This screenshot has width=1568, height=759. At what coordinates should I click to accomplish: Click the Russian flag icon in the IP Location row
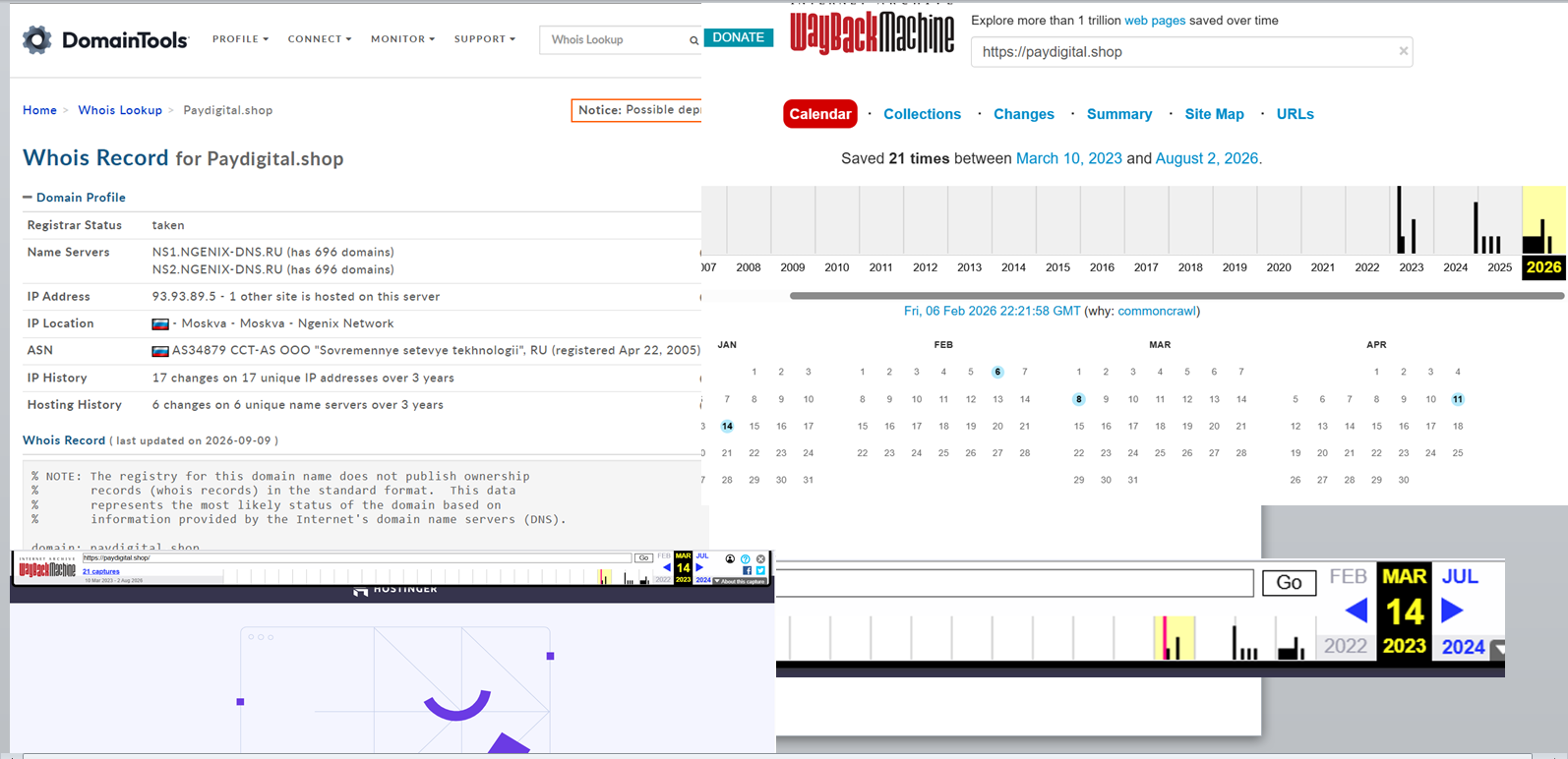[x=160, y=323]
